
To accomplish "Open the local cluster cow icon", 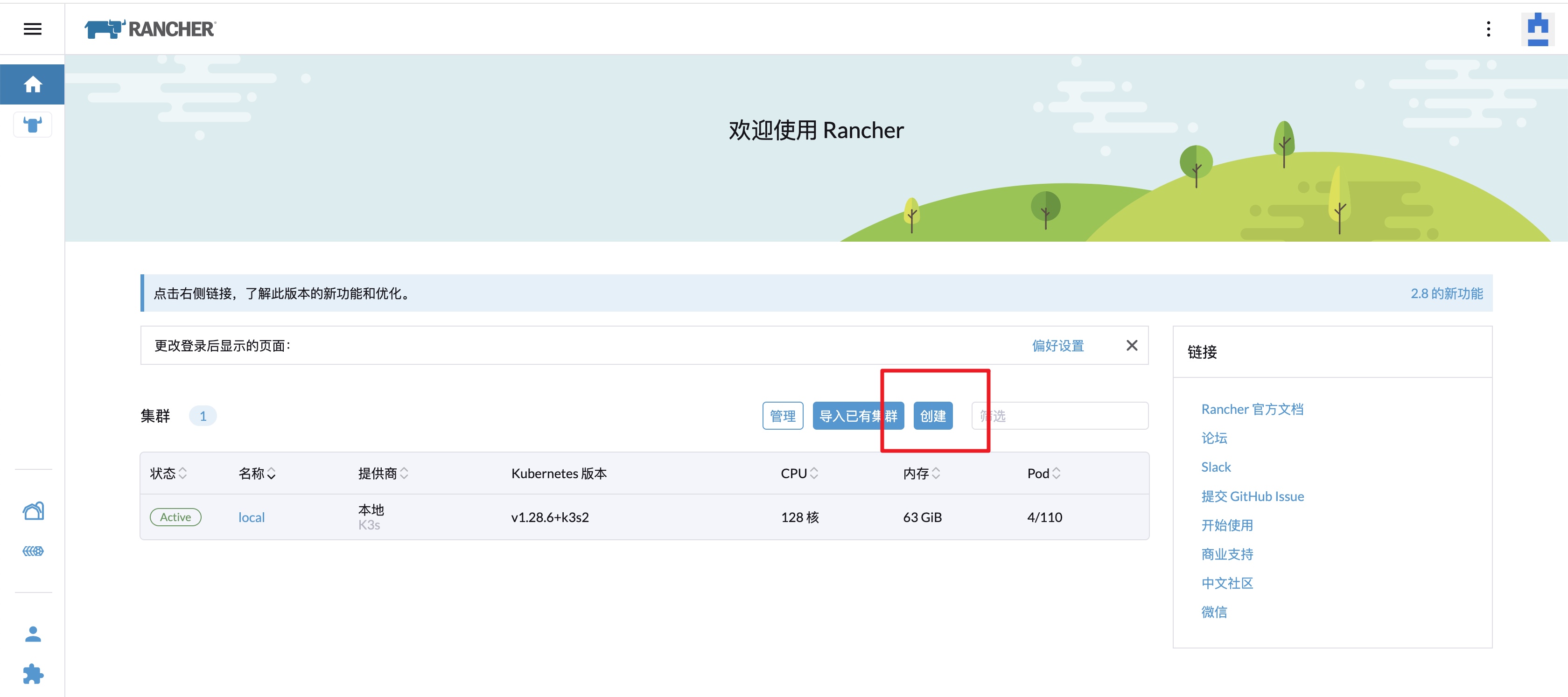I will click(x=32, y=125).
